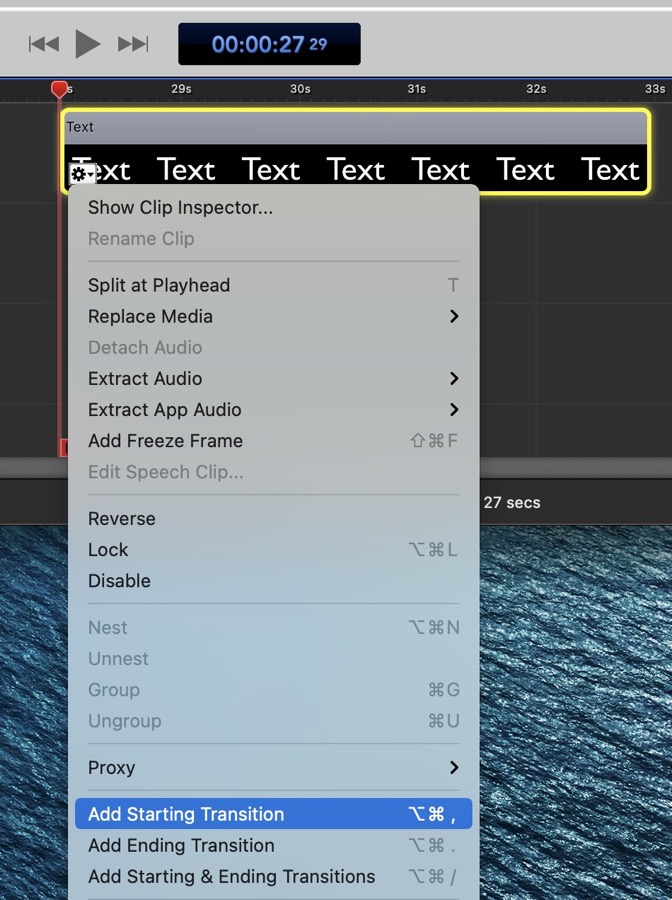Click the timecode display
This screenshot has height=900, width=672.
click(x=269, y=45)
